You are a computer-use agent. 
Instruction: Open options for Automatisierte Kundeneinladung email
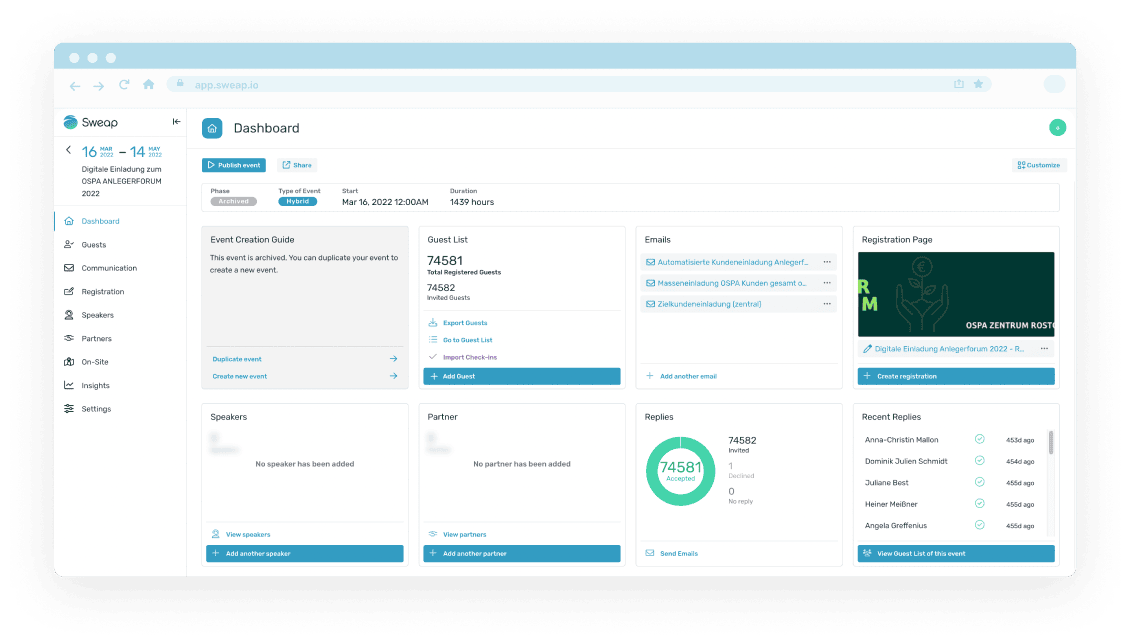[x=827, y=262]
